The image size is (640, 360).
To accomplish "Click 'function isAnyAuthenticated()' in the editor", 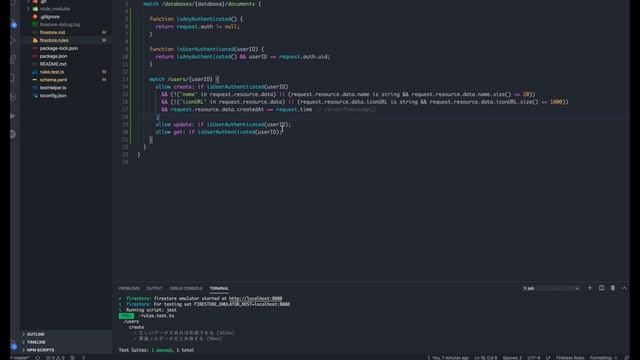I will (196, 19).
